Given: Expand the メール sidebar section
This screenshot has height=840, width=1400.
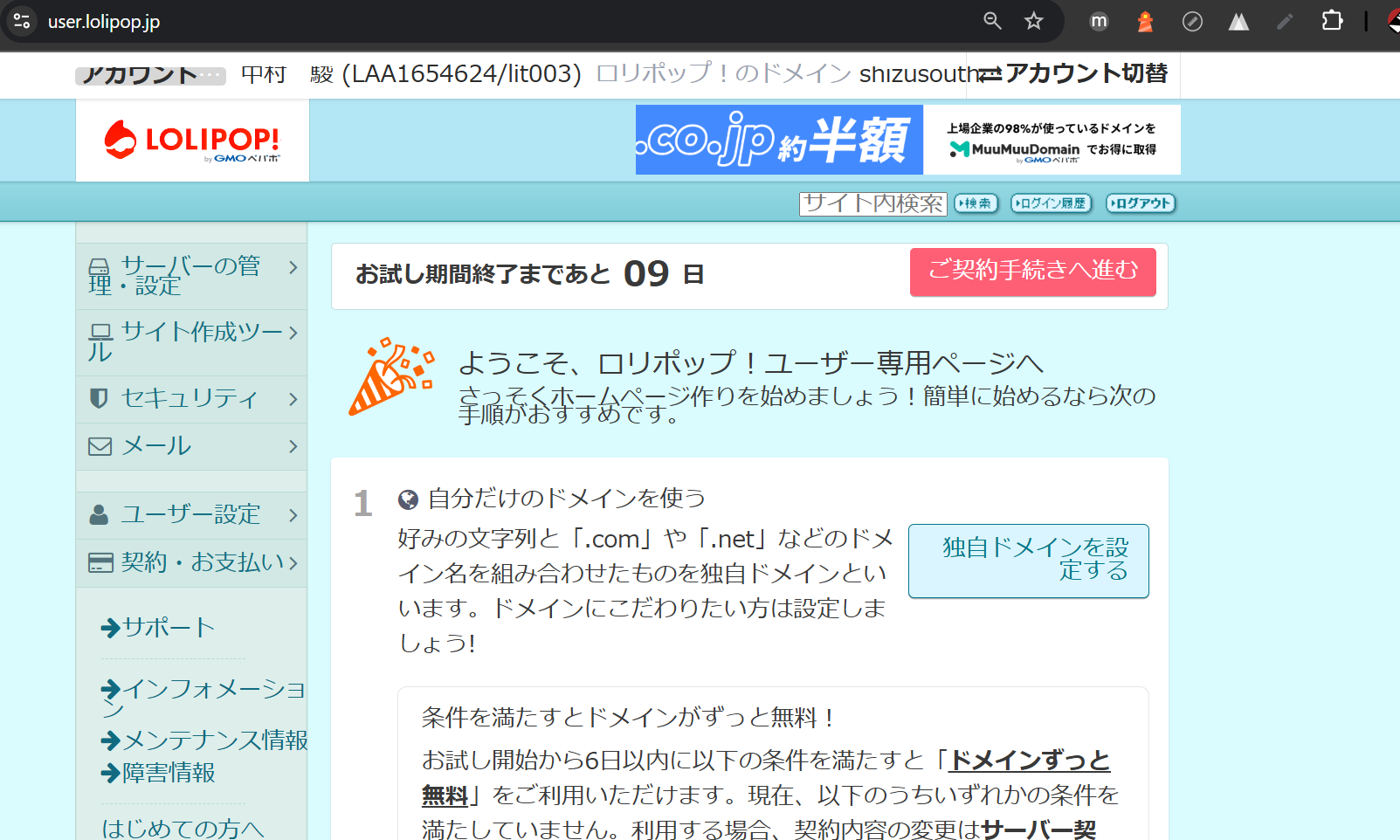Looking at the screenshot, I should tap(191, 446).
